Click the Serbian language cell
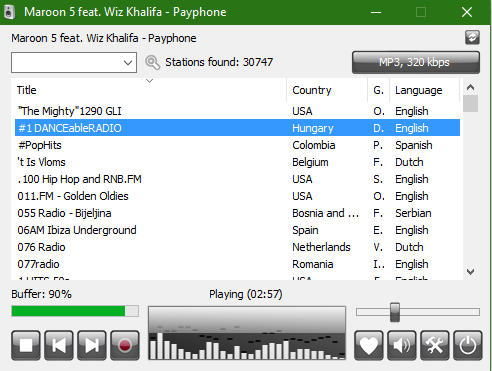492x371 pixels. (413, 213)
